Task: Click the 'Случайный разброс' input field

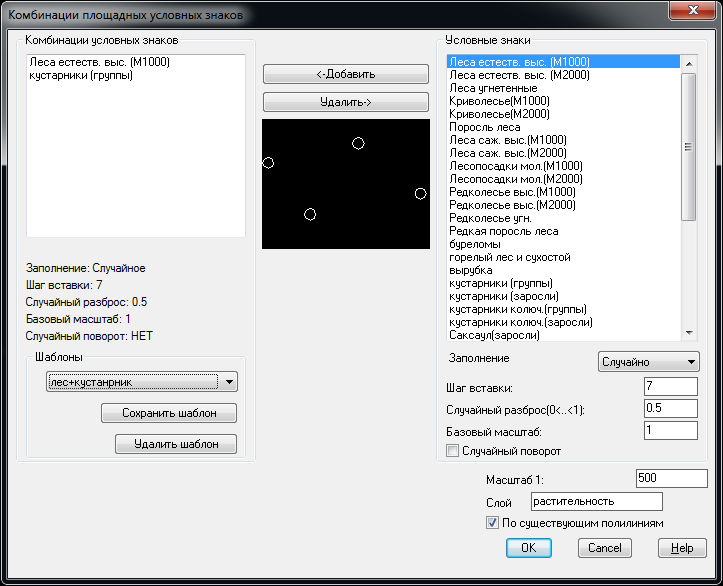Action: [x=670, y=408]
